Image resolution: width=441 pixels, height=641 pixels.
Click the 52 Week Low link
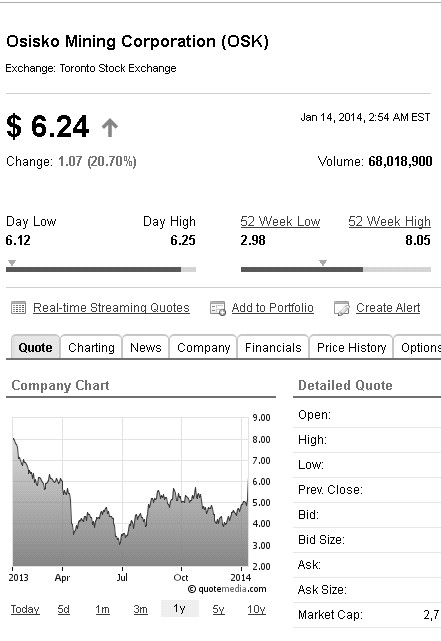280,222
